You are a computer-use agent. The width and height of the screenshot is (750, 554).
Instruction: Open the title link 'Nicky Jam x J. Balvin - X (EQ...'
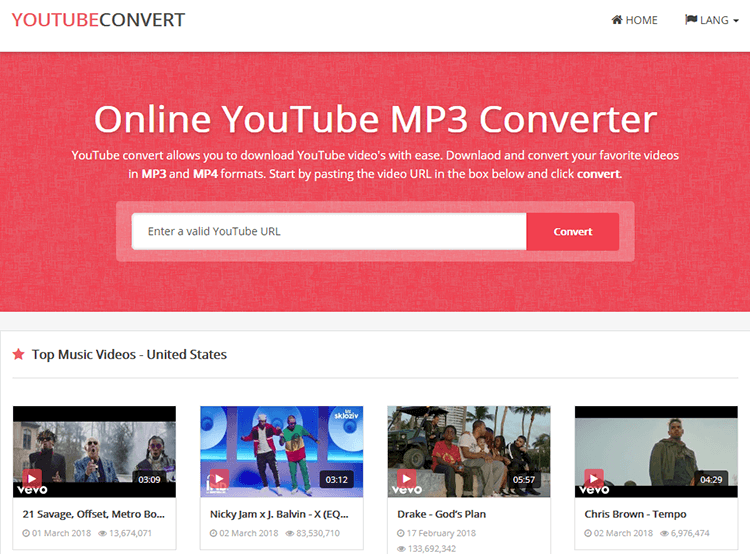(x=279, y=514)
